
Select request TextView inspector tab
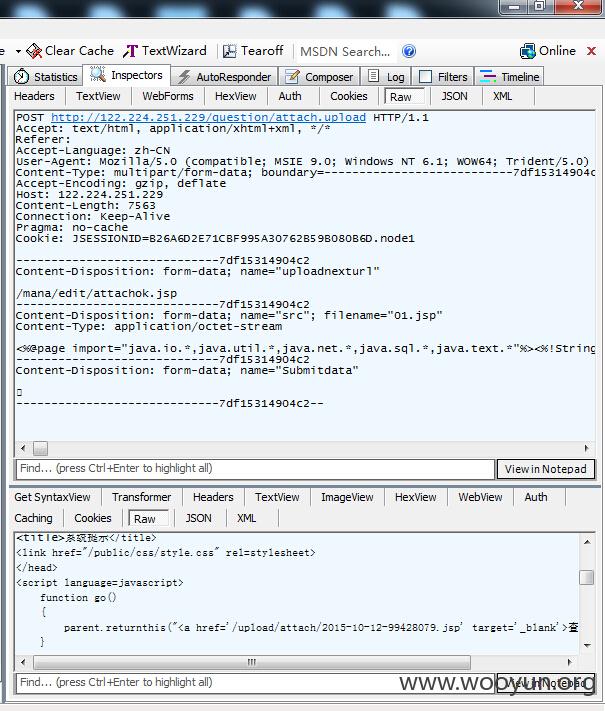pos(98,96)
